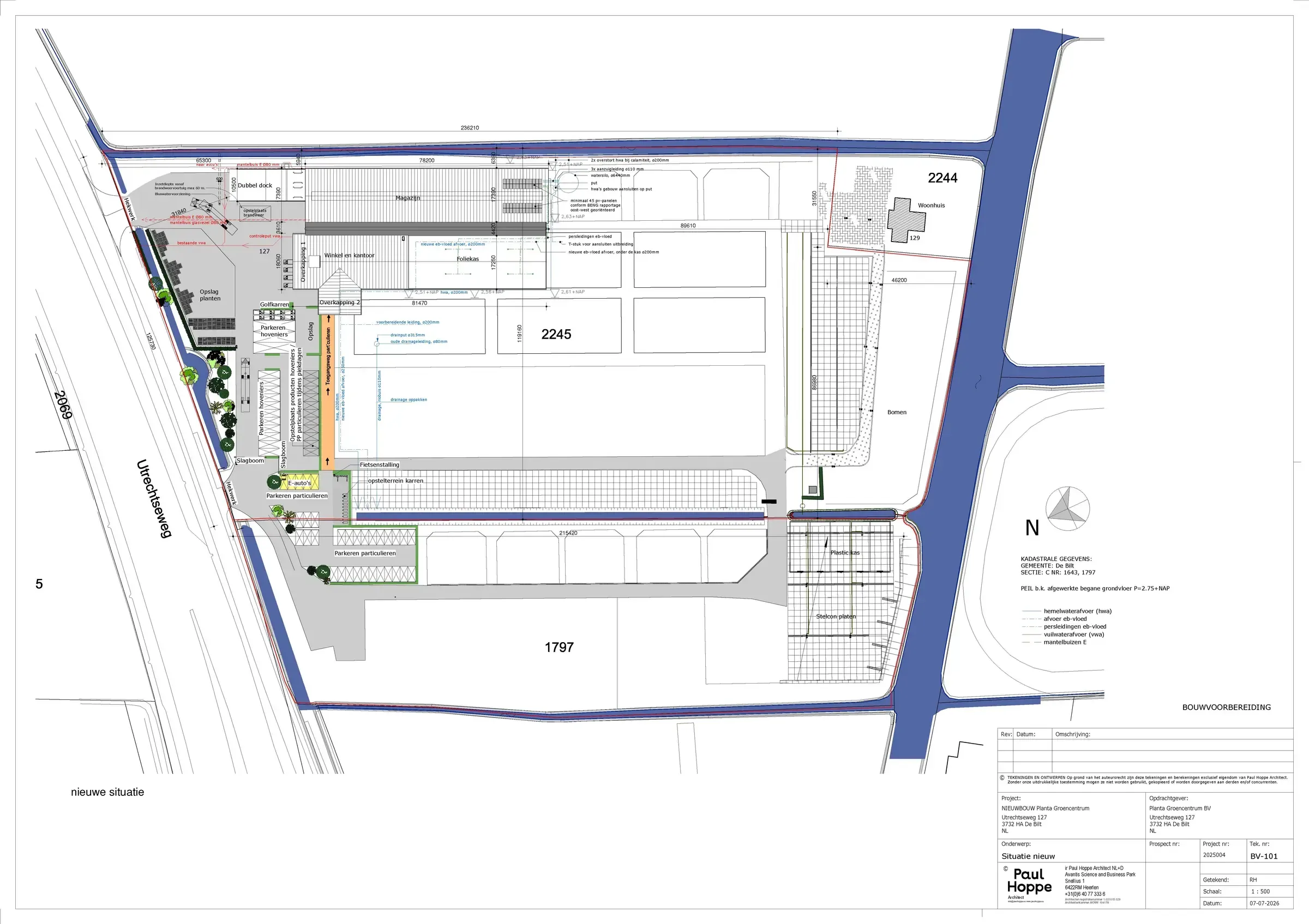Click the 'Golfkarren' label

[275, 304]
